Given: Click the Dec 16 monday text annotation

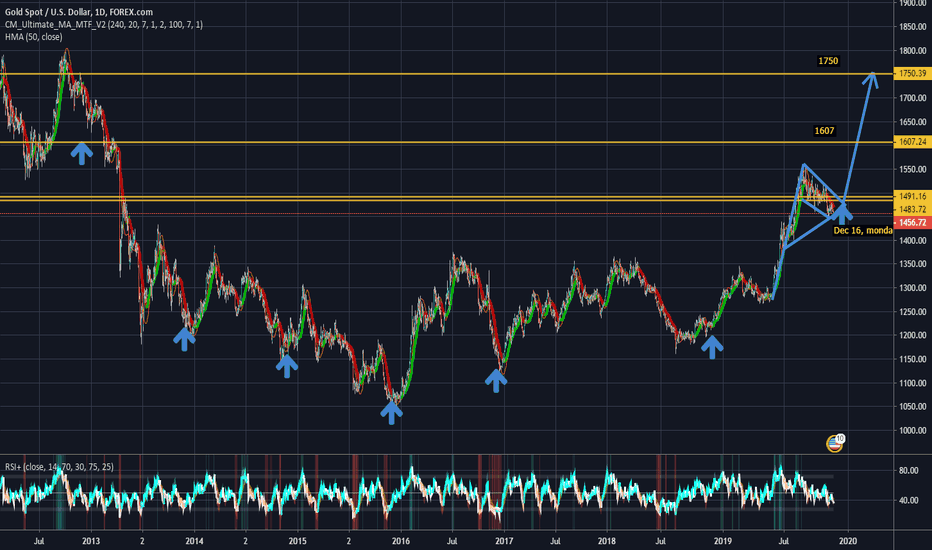Looking at the screenshot, I should (862, 231).
